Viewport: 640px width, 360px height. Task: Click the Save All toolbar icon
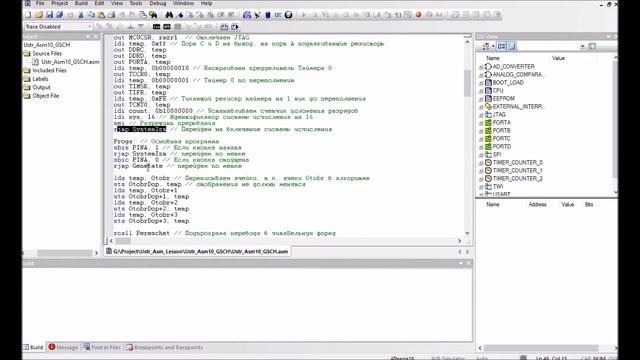click(60, 15)
